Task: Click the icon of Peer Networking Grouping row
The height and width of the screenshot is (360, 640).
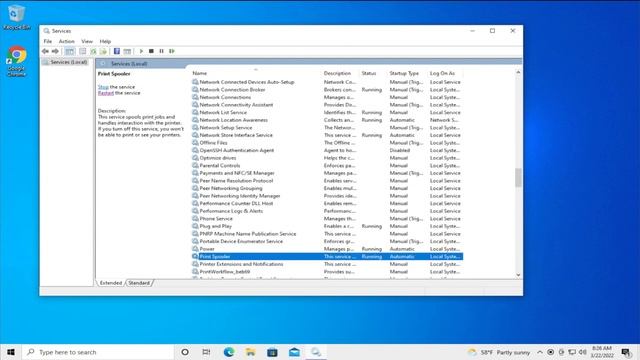Action: [195, 188]
